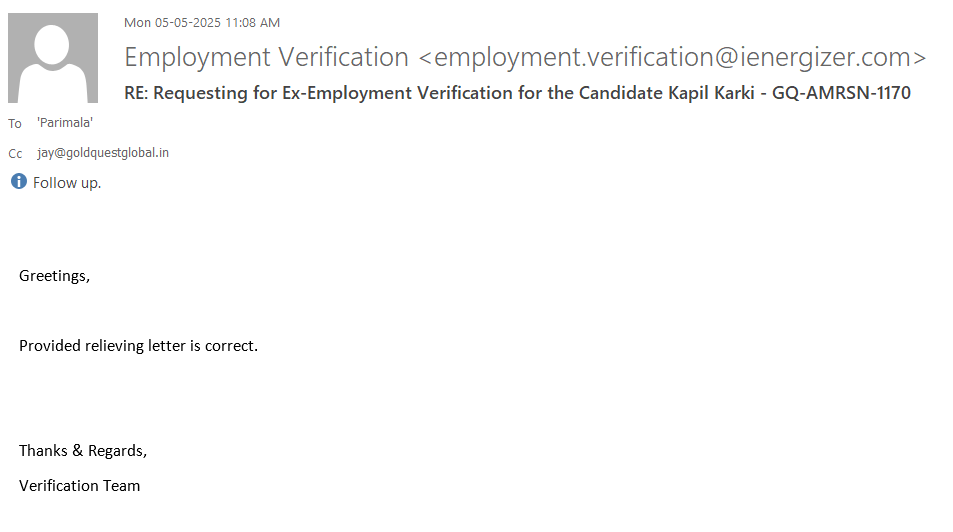Click the Greetings line in message body
953x532 pixels.
point(54,276)
